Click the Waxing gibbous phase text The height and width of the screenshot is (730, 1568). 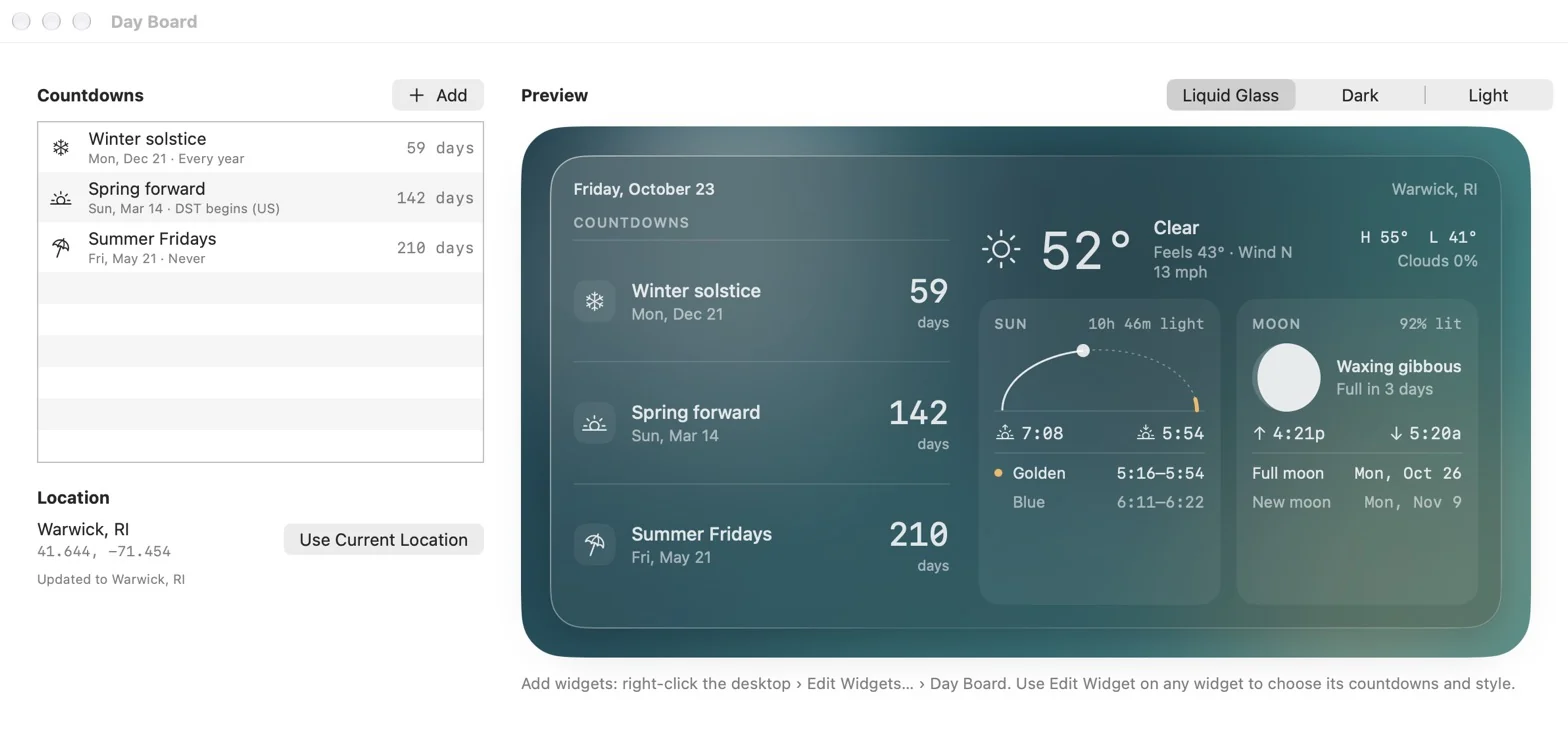1399,366
